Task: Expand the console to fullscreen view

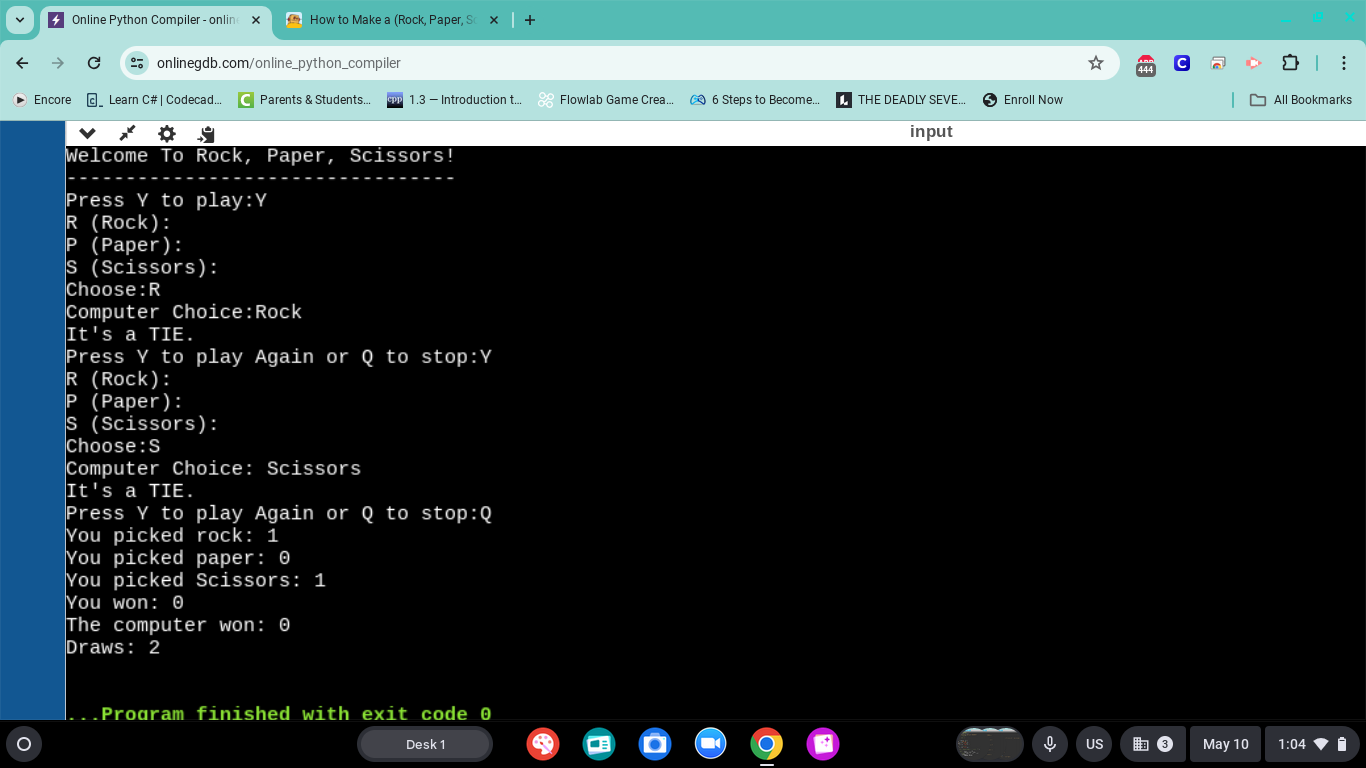Action: [127, 133]
